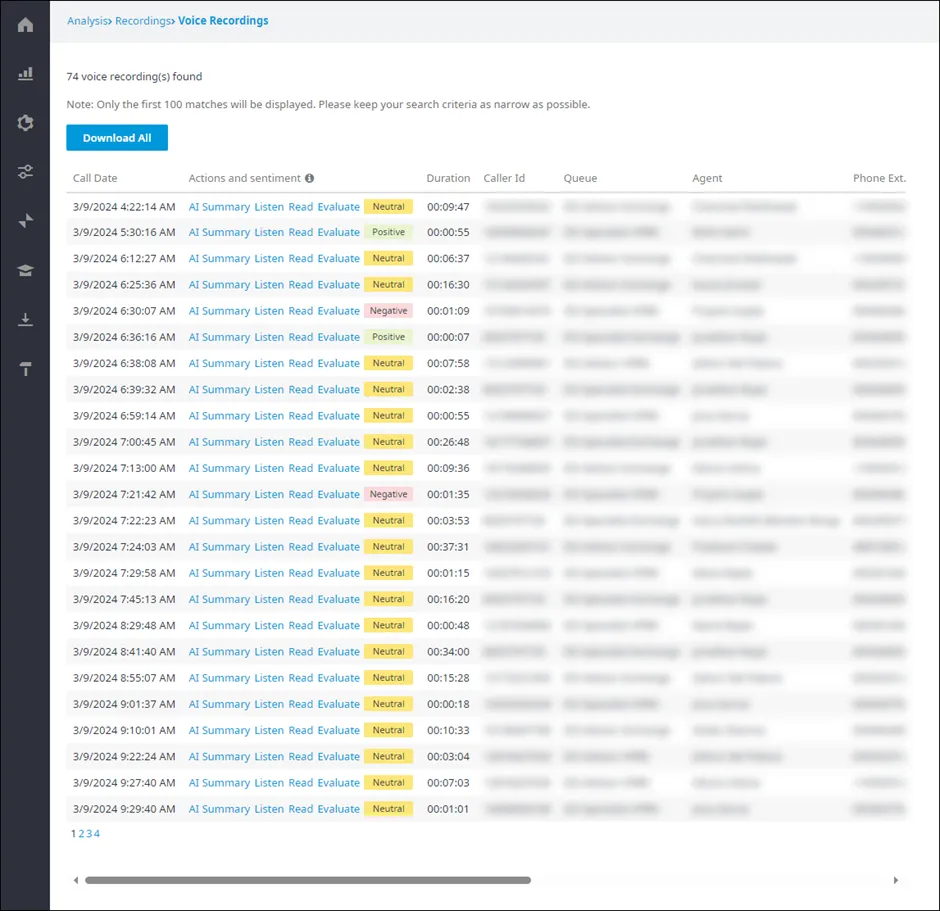Click info icon beside Actions and sentiment
Viewport: 940px width, 911px height.
pos(309,178)
